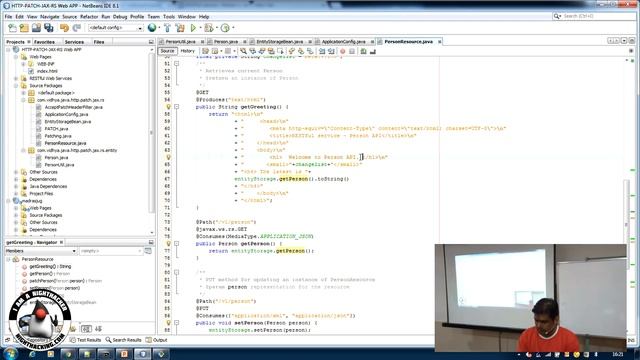Viewport: 640px width, 360px height.
Task: Collapse the Source Packages node
Action: click(16, 86)
